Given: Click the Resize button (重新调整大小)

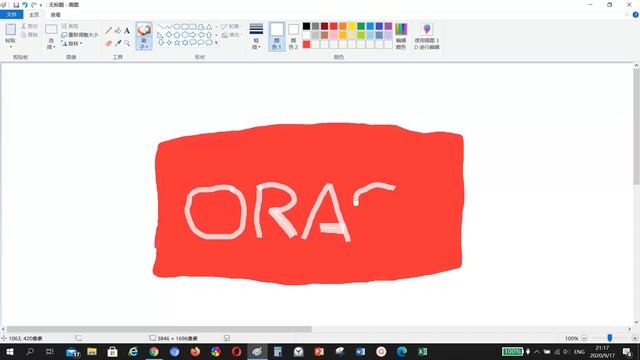Looking at the screenshot, I should pyautogui.click(x=80, y=35).
